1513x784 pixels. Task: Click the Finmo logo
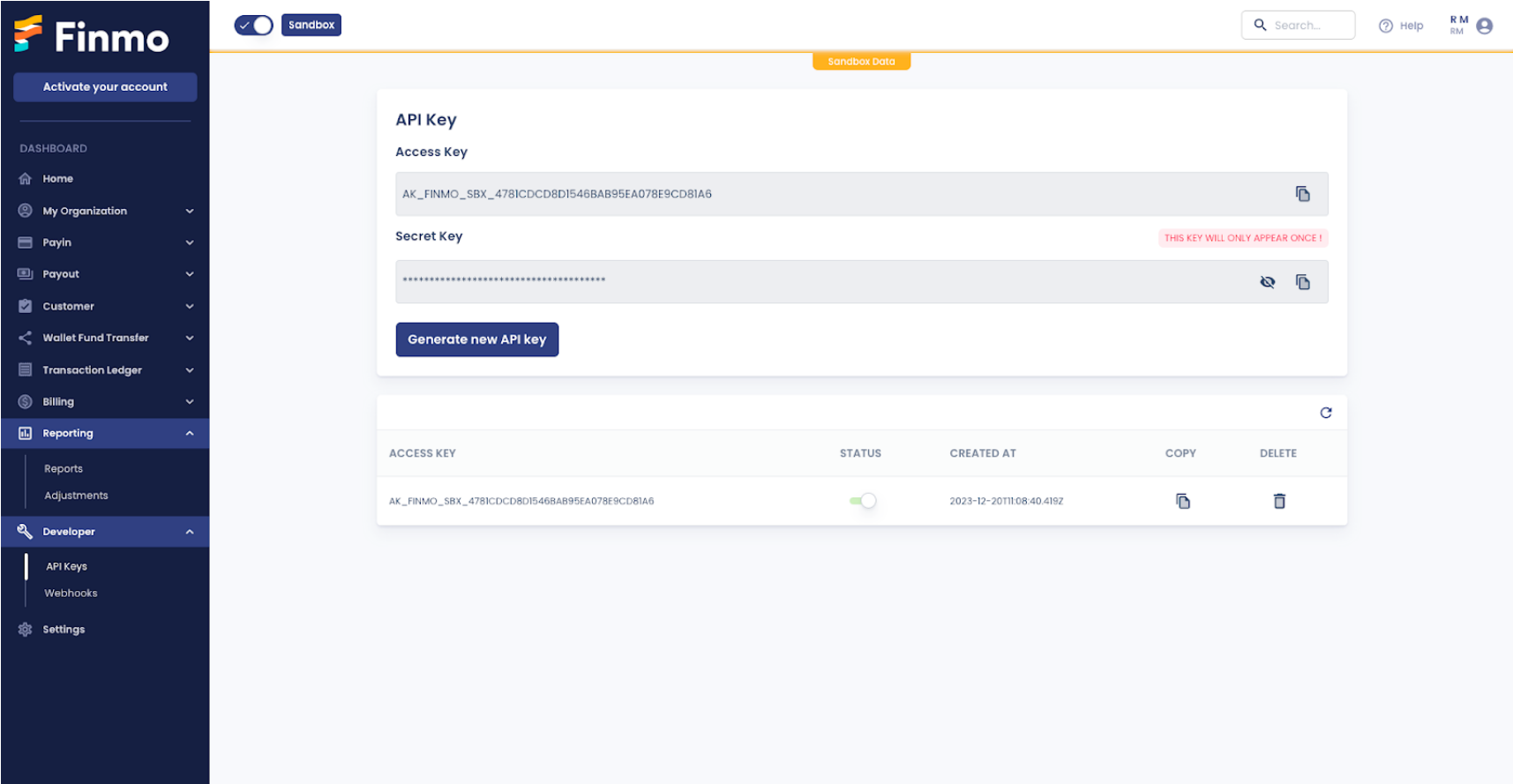92,35
